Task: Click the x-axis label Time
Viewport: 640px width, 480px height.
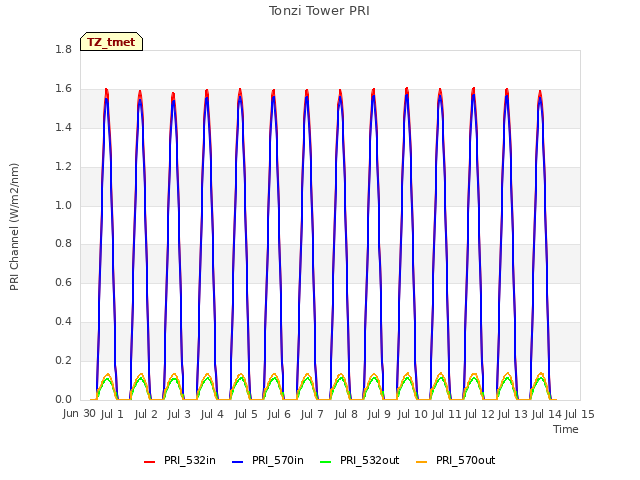Action: click(x=566, y=429)
